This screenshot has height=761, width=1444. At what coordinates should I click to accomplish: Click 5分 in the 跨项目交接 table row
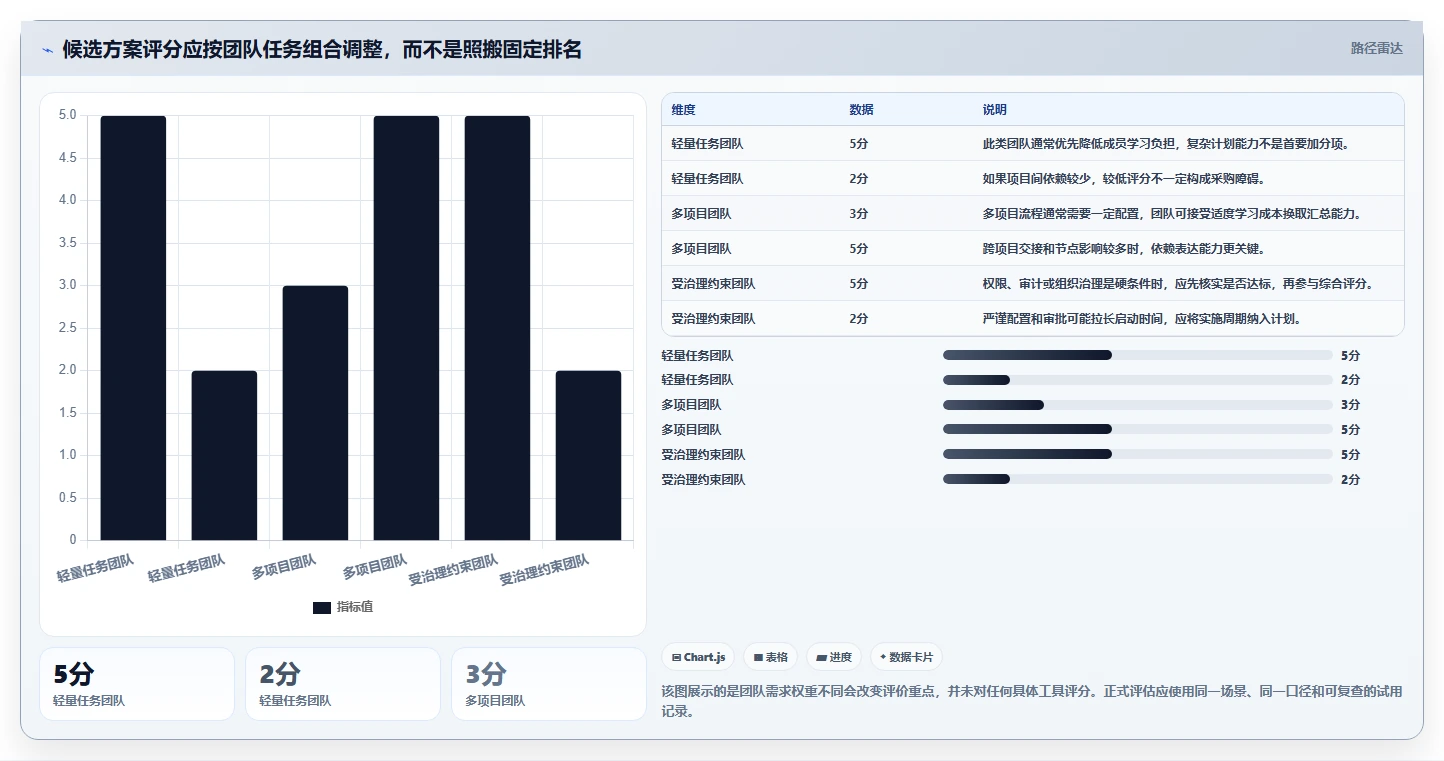click(859, 249)
